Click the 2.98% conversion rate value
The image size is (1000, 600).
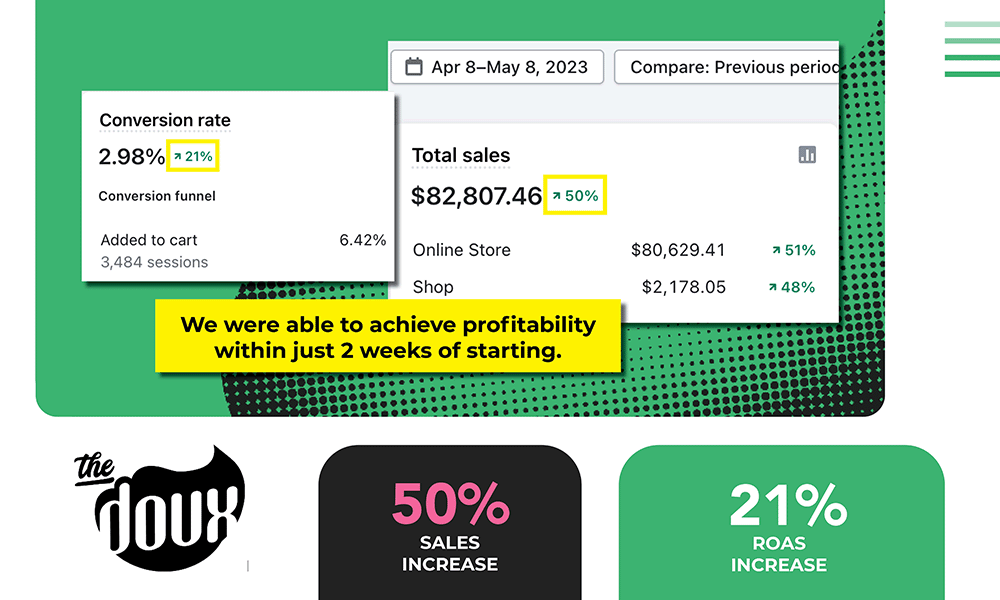point(131,157)
